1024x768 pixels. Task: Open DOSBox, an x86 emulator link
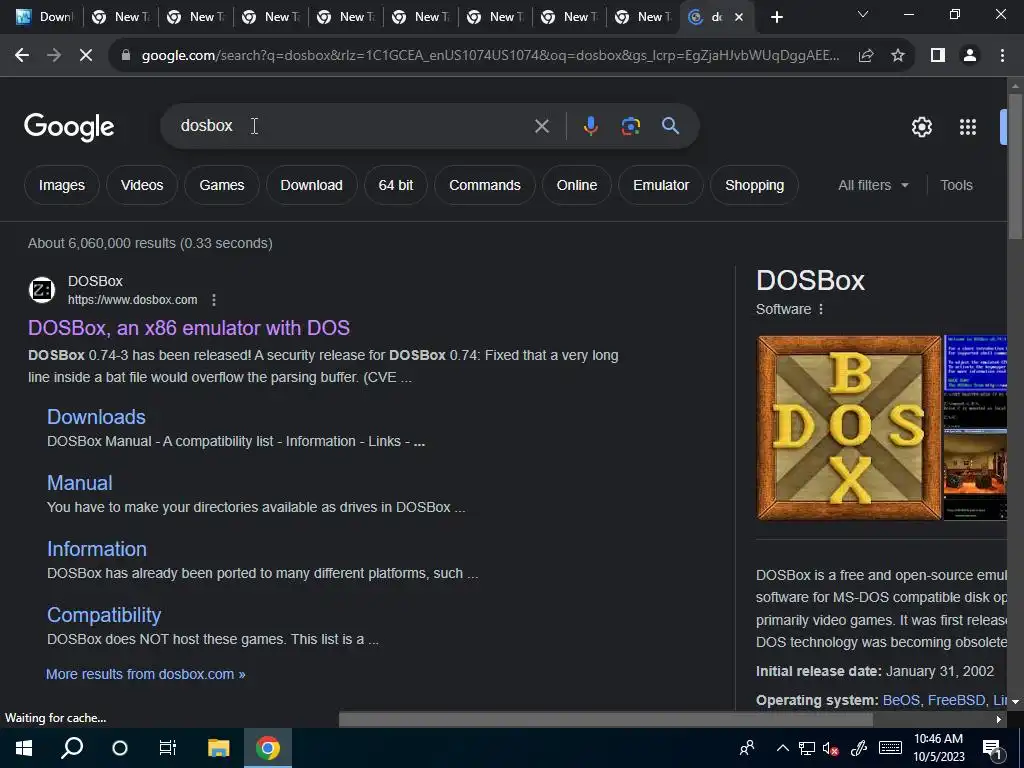189,328
